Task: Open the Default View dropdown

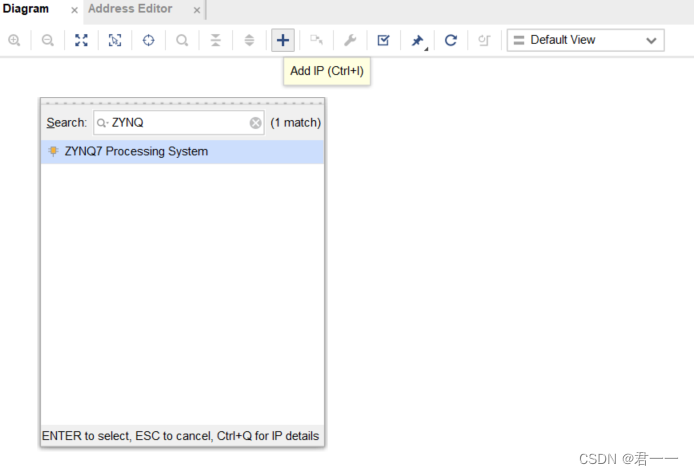Action: [x=586, y=40]
